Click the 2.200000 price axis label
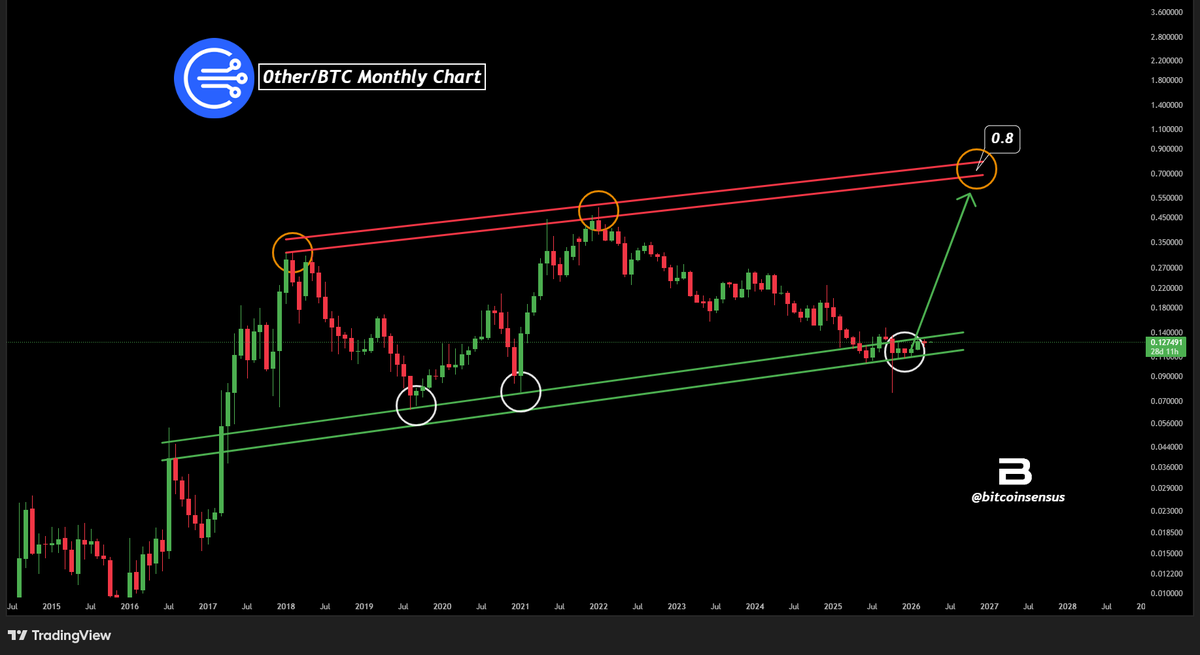 point(1169,60)
